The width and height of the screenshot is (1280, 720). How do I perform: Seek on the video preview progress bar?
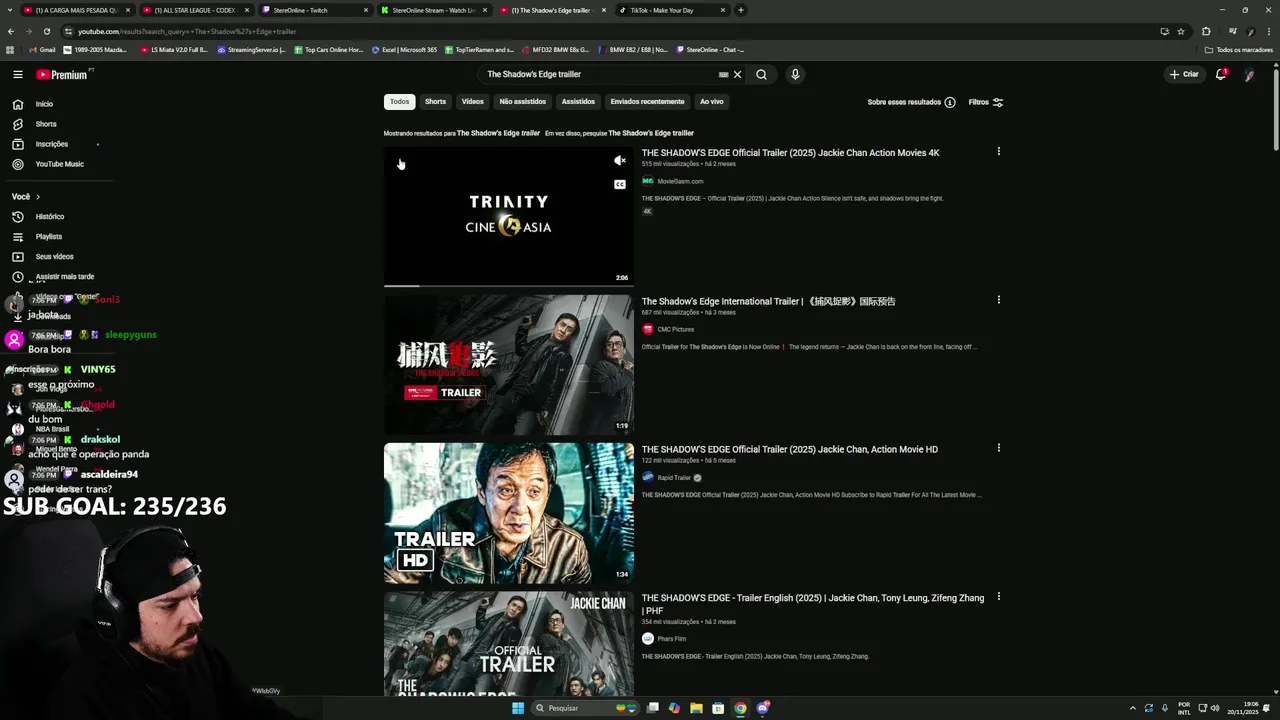pos(509,286)
